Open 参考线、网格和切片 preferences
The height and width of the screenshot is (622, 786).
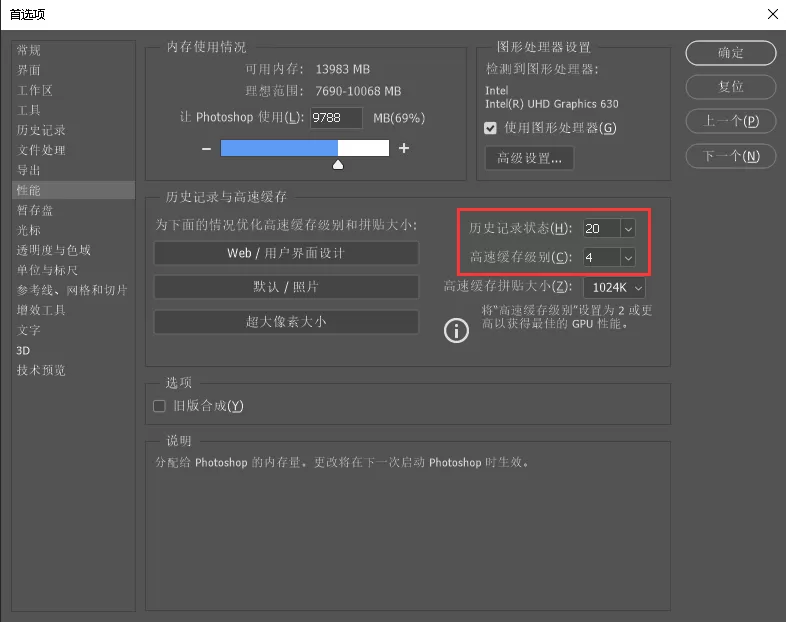point(72,290)
